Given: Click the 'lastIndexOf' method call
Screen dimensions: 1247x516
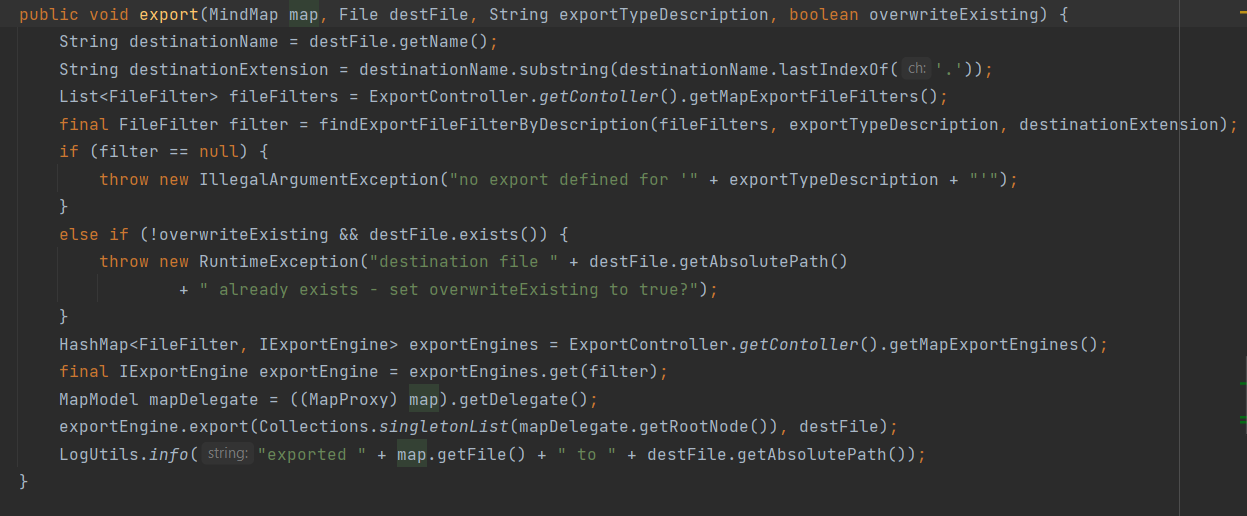Looking at the screenshot, I should pyautogui.click(x=834, y=70).
